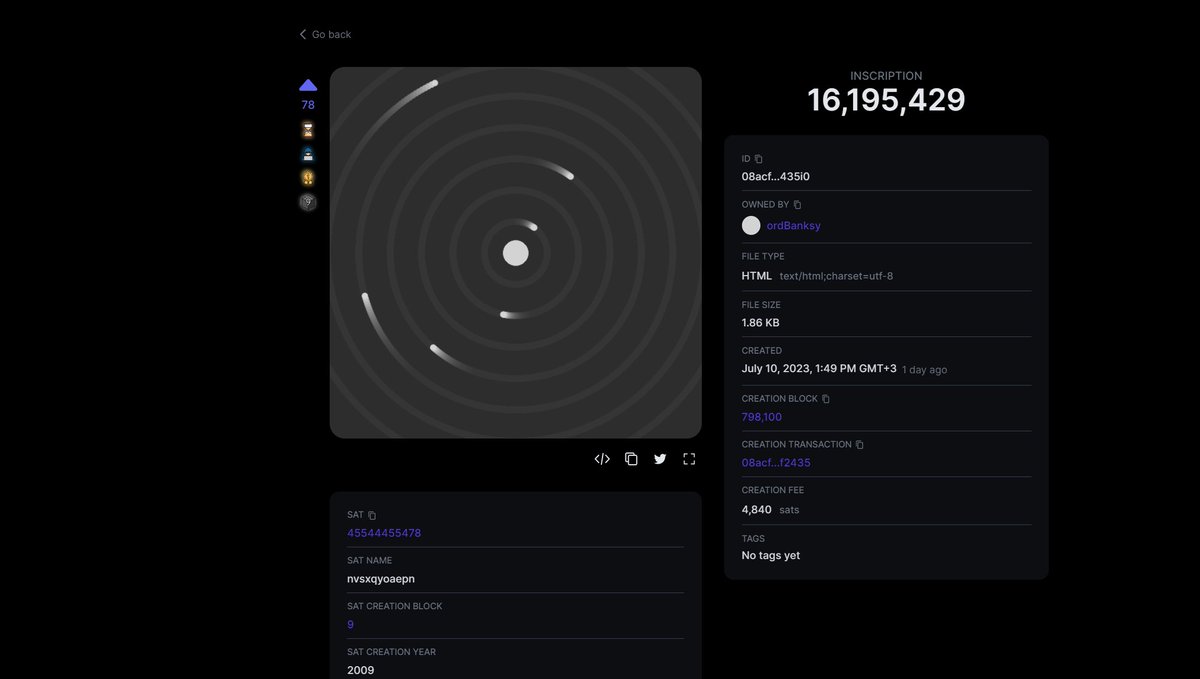
Task: Copy the inscription ID
Action: tap(758, 159)
